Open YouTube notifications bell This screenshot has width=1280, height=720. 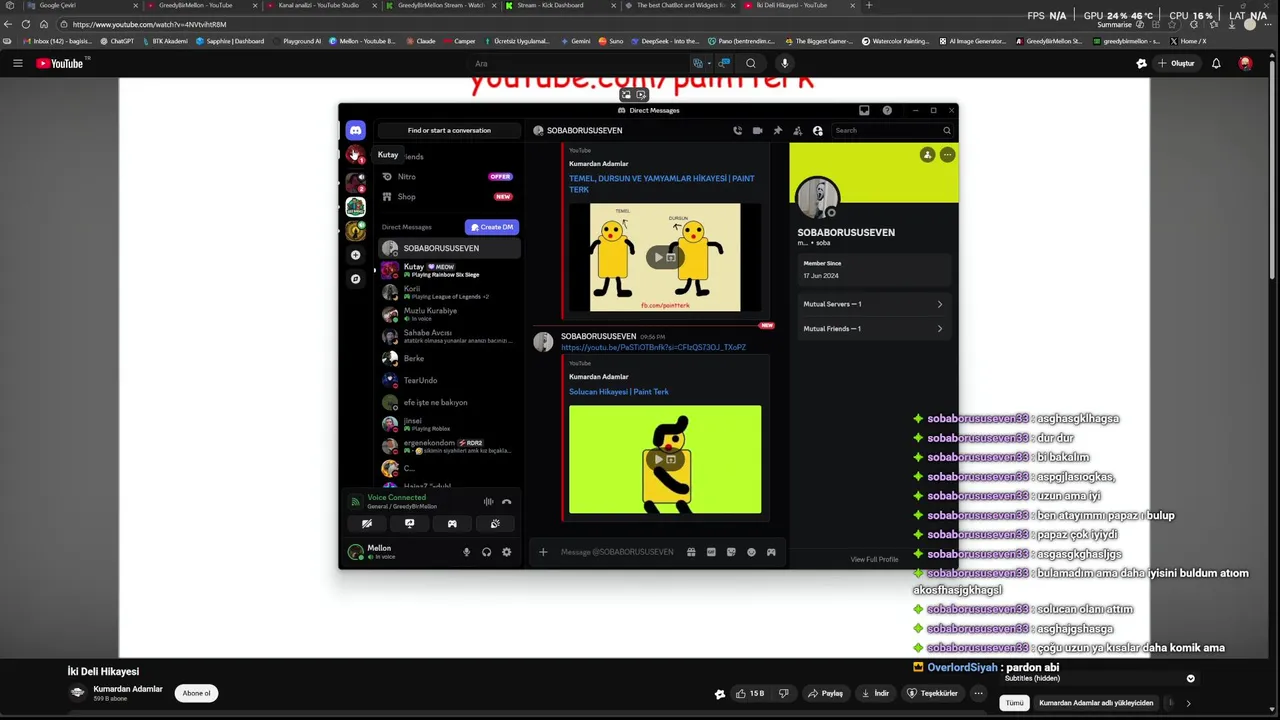click(x=1216, y=63)
